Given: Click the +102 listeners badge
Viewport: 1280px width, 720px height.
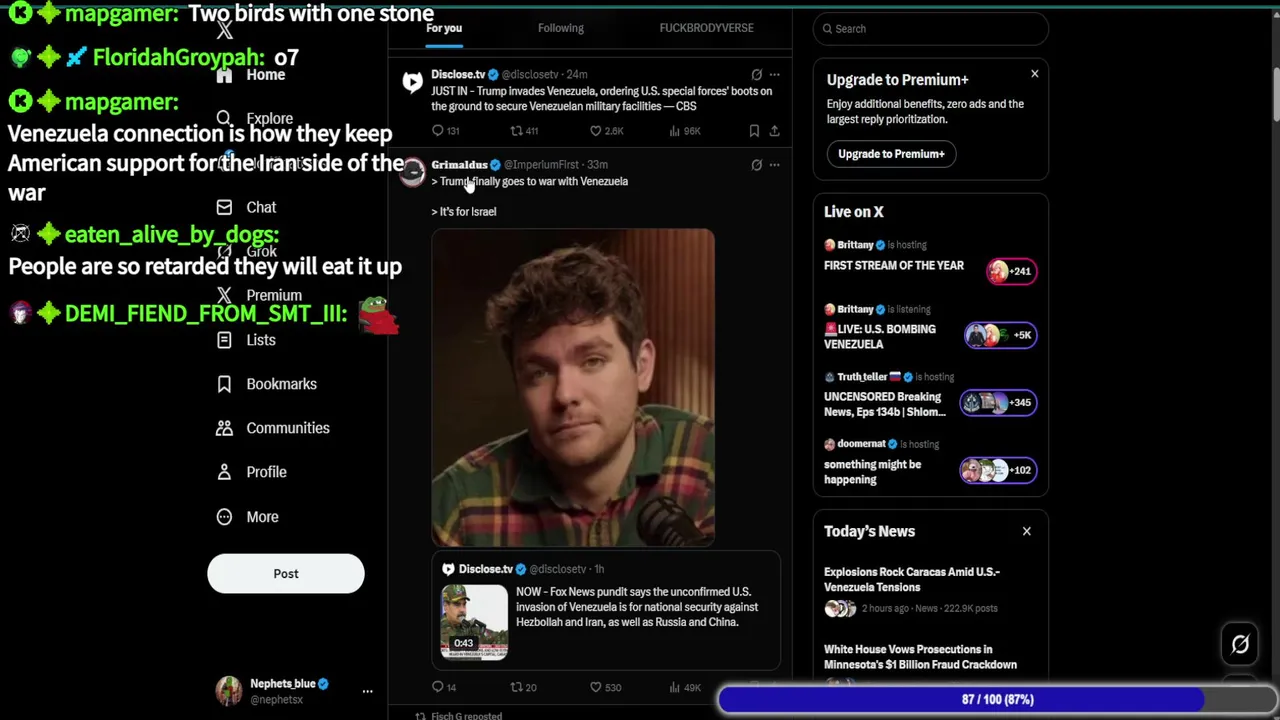Looking at the screenshot, I should click(x=998, y=470).
